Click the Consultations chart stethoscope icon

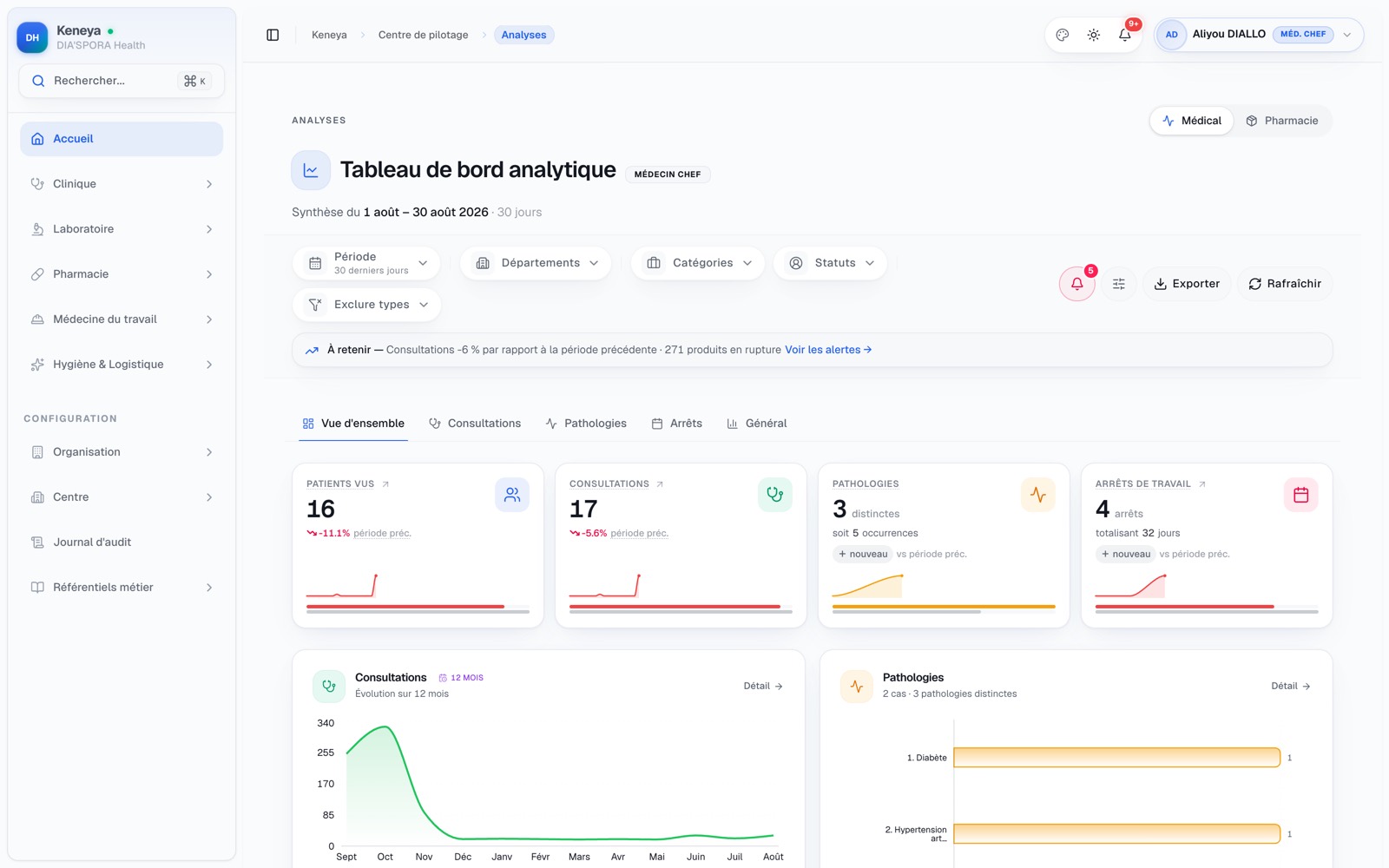tap(329, 686)
